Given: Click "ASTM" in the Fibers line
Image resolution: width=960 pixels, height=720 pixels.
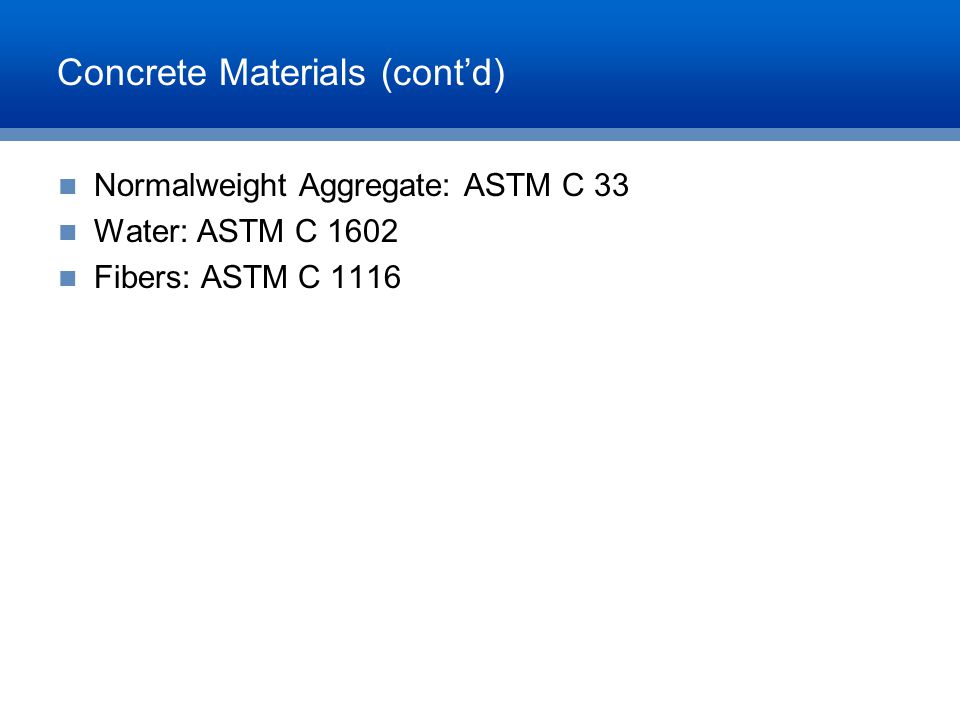Looking at the screenshot, I should (x=244, y=277).
